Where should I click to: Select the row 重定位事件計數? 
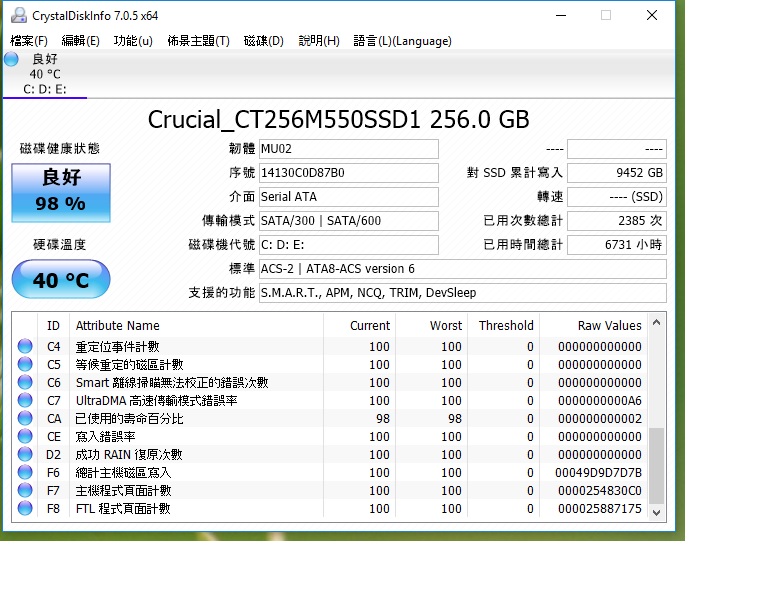click(x=330, y=346)
